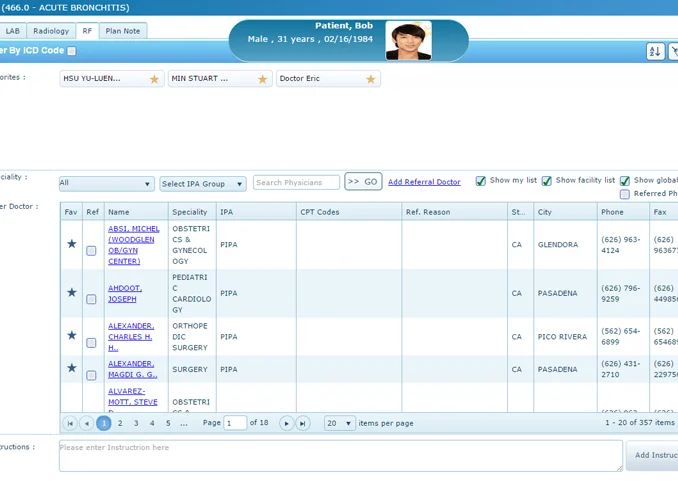The width and height of the screenshot is (678, 481).
Task: Click the Search Physicians input field
Action: [x=296, y=183]
